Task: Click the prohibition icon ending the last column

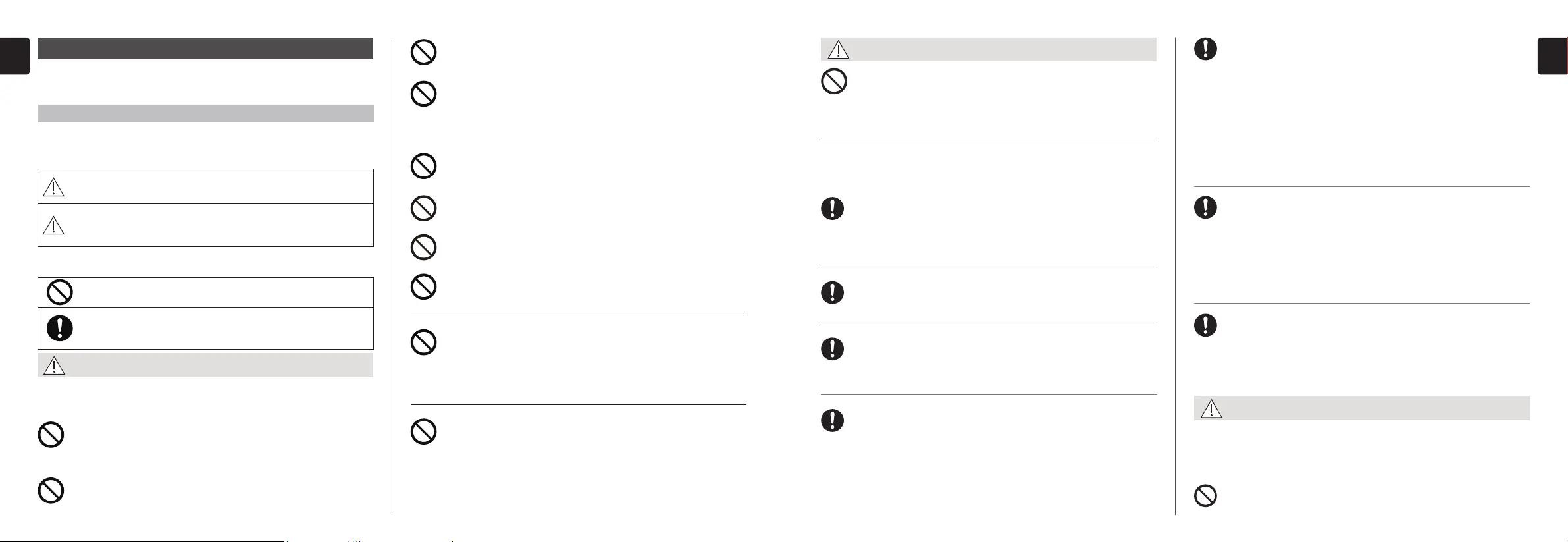Action: tap(1205, 496)
